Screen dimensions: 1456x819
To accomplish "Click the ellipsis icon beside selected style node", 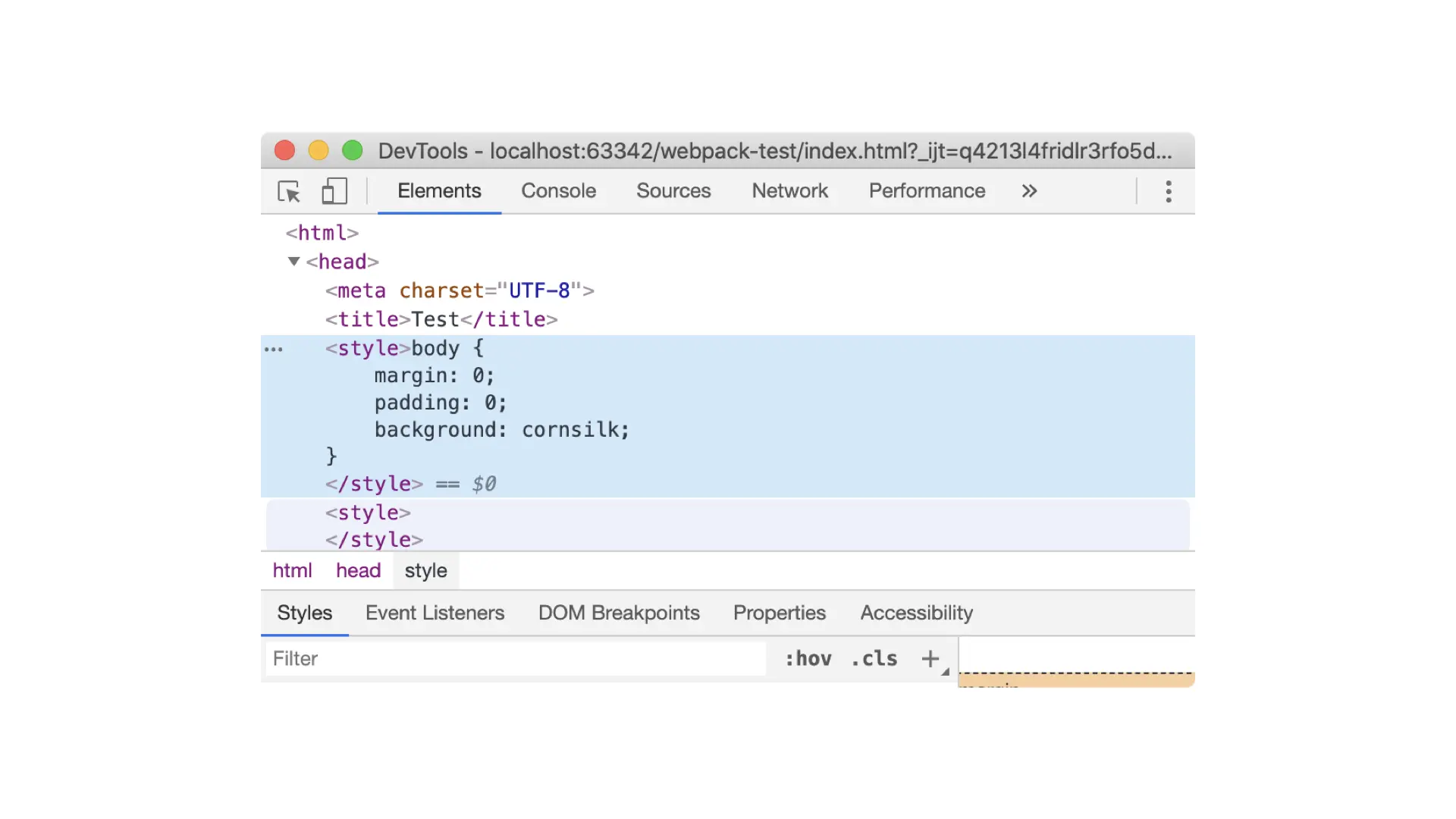I will click(274, 350).
